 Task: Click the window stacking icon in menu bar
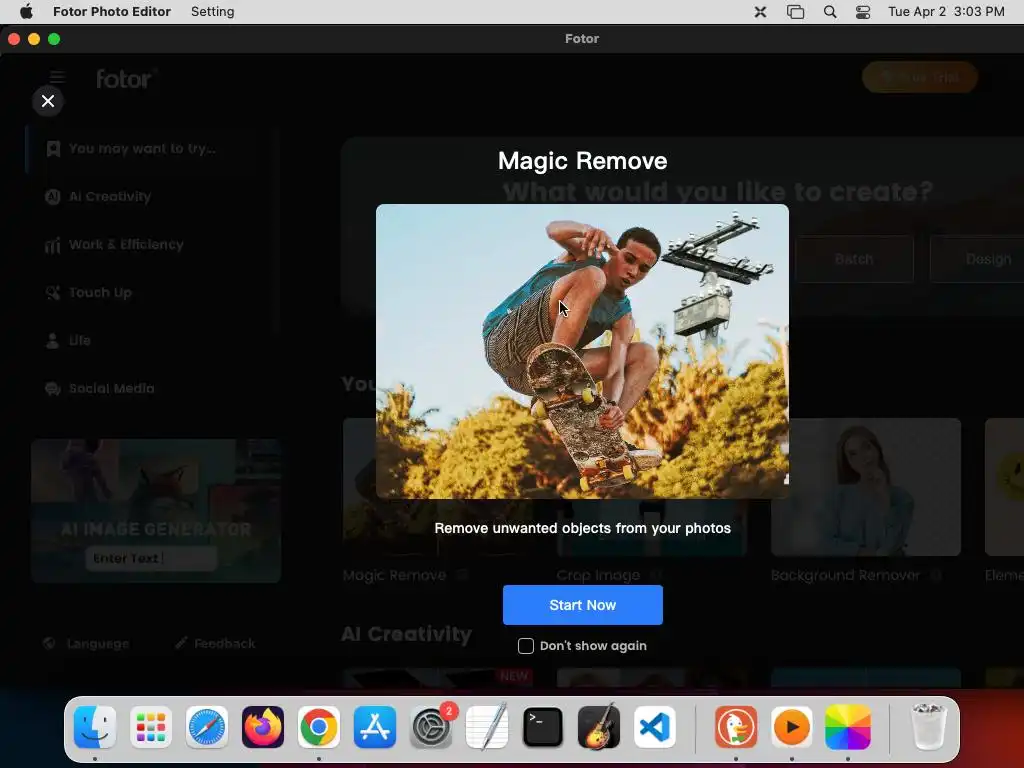[795, 12]
